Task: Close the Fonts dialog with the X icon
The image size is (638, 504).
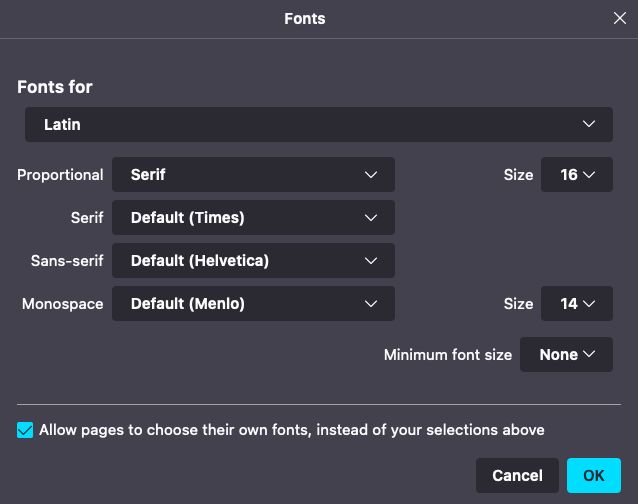Action: point(619,18)
